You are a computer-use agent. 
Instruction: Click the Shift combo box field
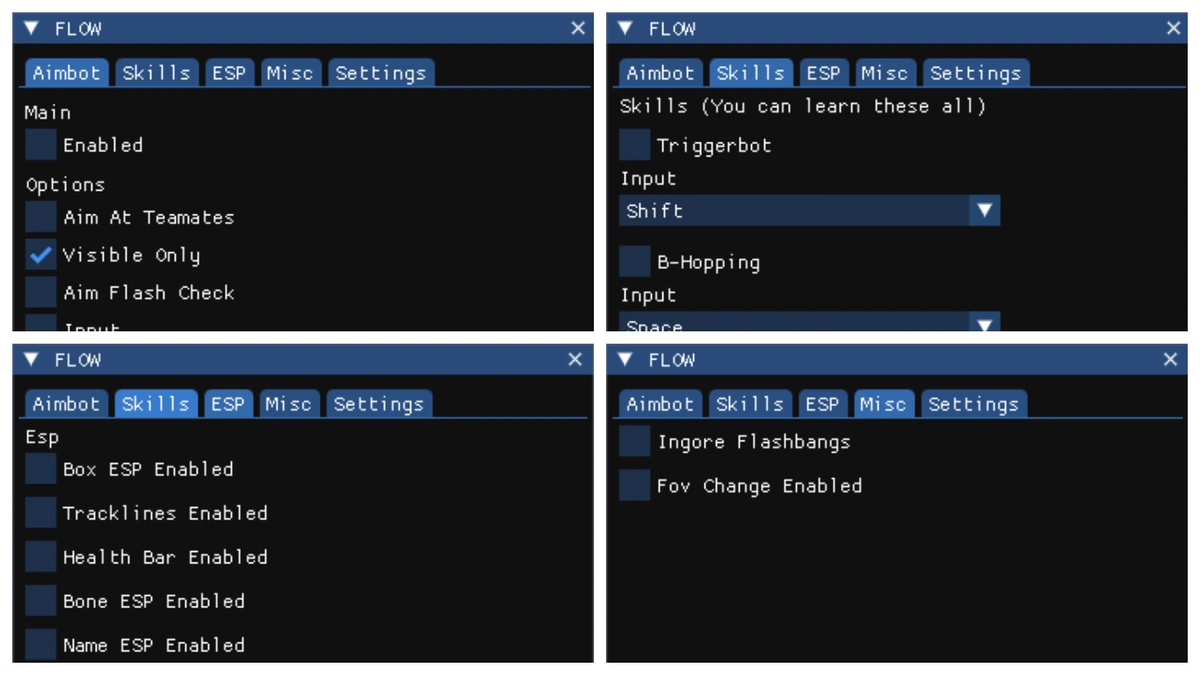809,210
